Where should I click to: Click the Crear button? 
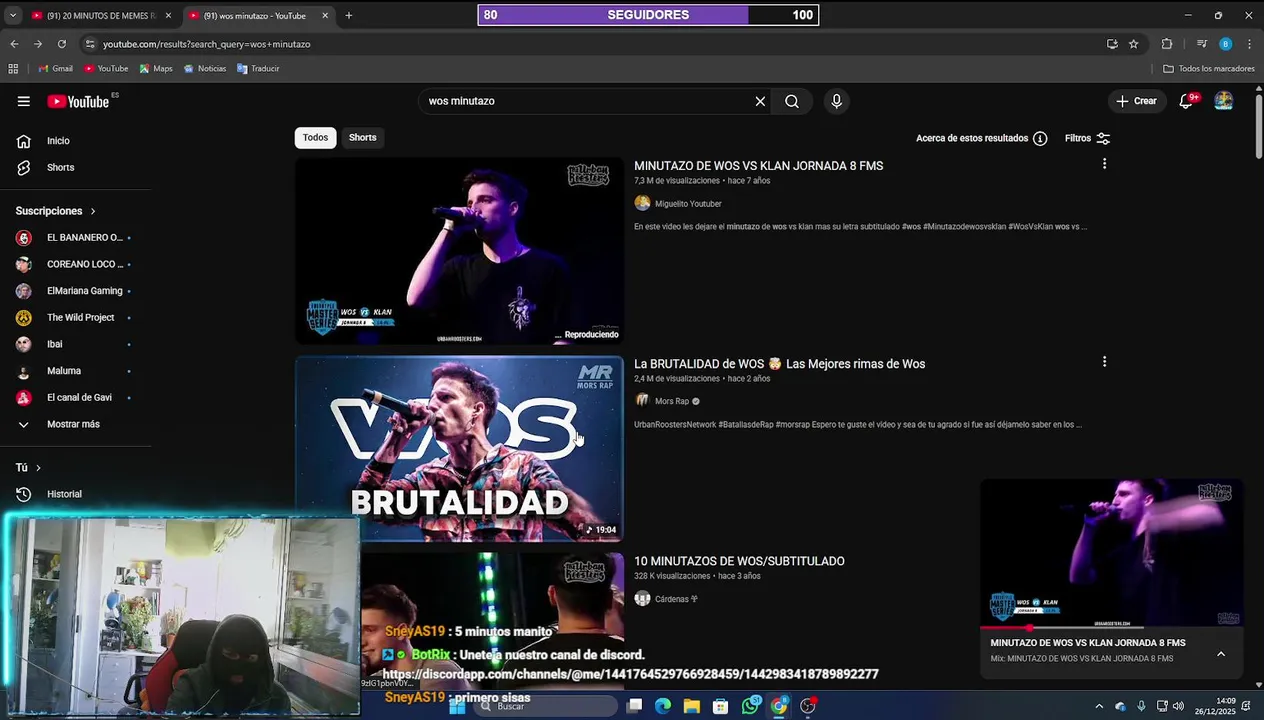(x=1137, y=101)
